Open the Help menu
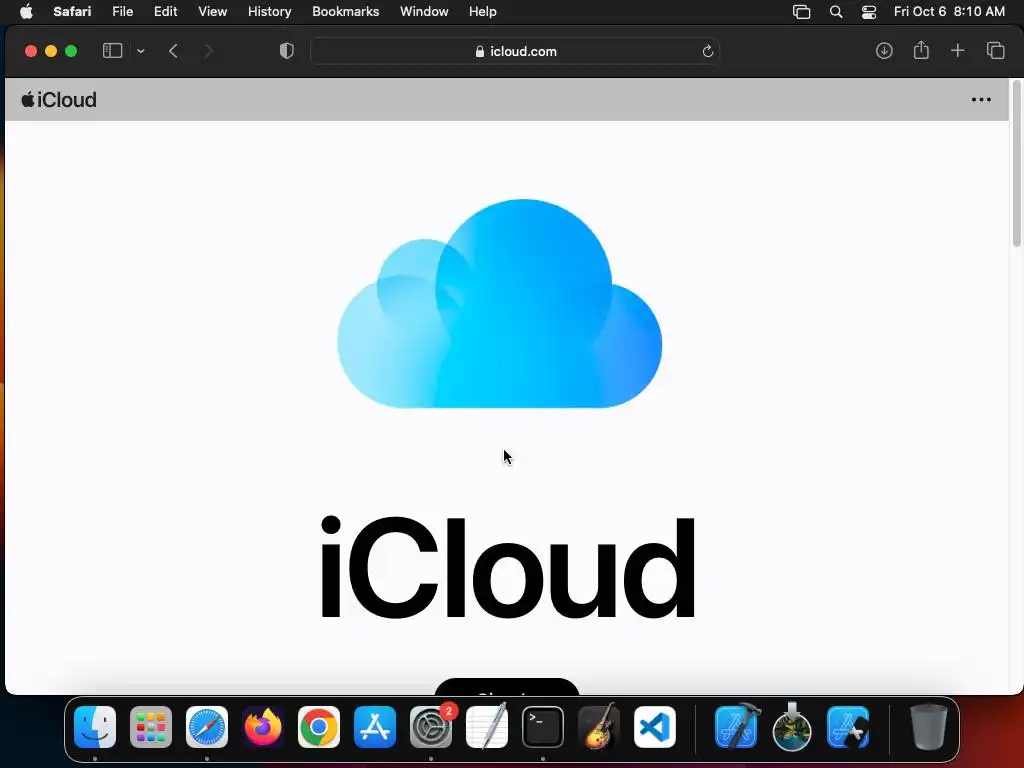The image size is (1024, 768). tap(483, 12)
